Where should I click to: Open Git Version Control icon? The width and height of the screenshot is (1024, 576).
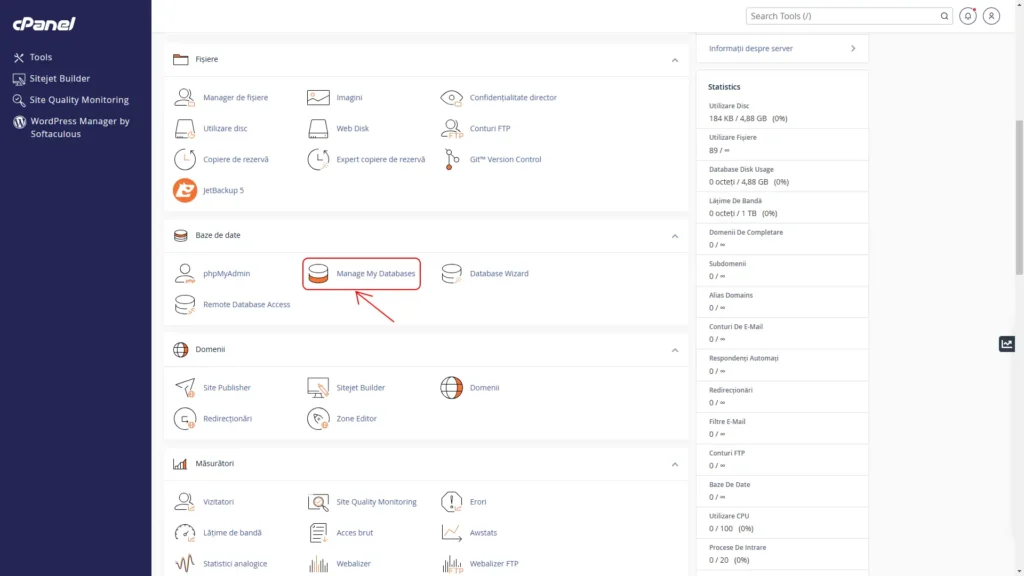[x=451, y=159]
